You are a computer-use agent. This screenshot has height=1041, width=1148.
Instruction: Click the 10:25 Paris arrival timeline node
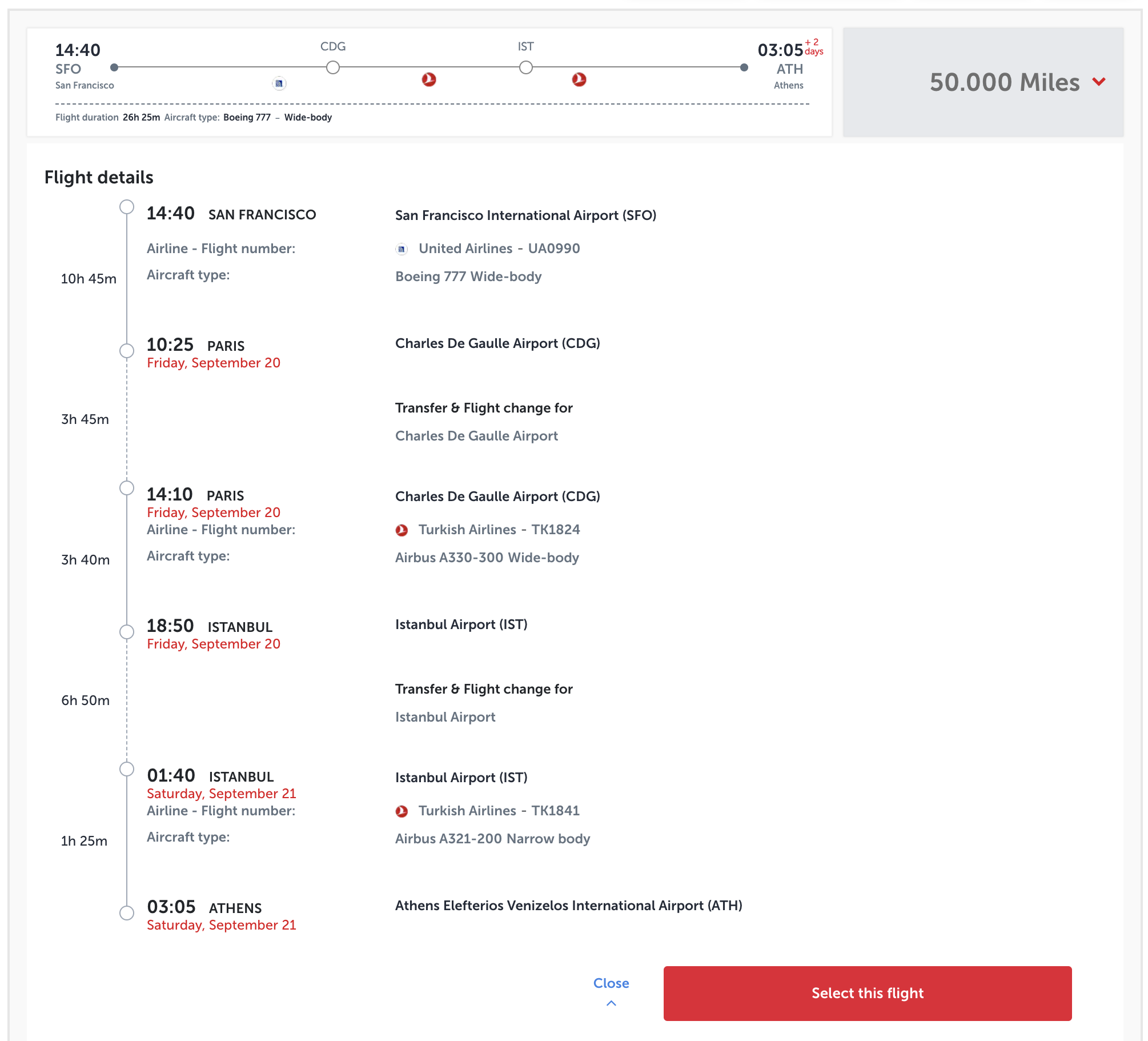point(127,351)
